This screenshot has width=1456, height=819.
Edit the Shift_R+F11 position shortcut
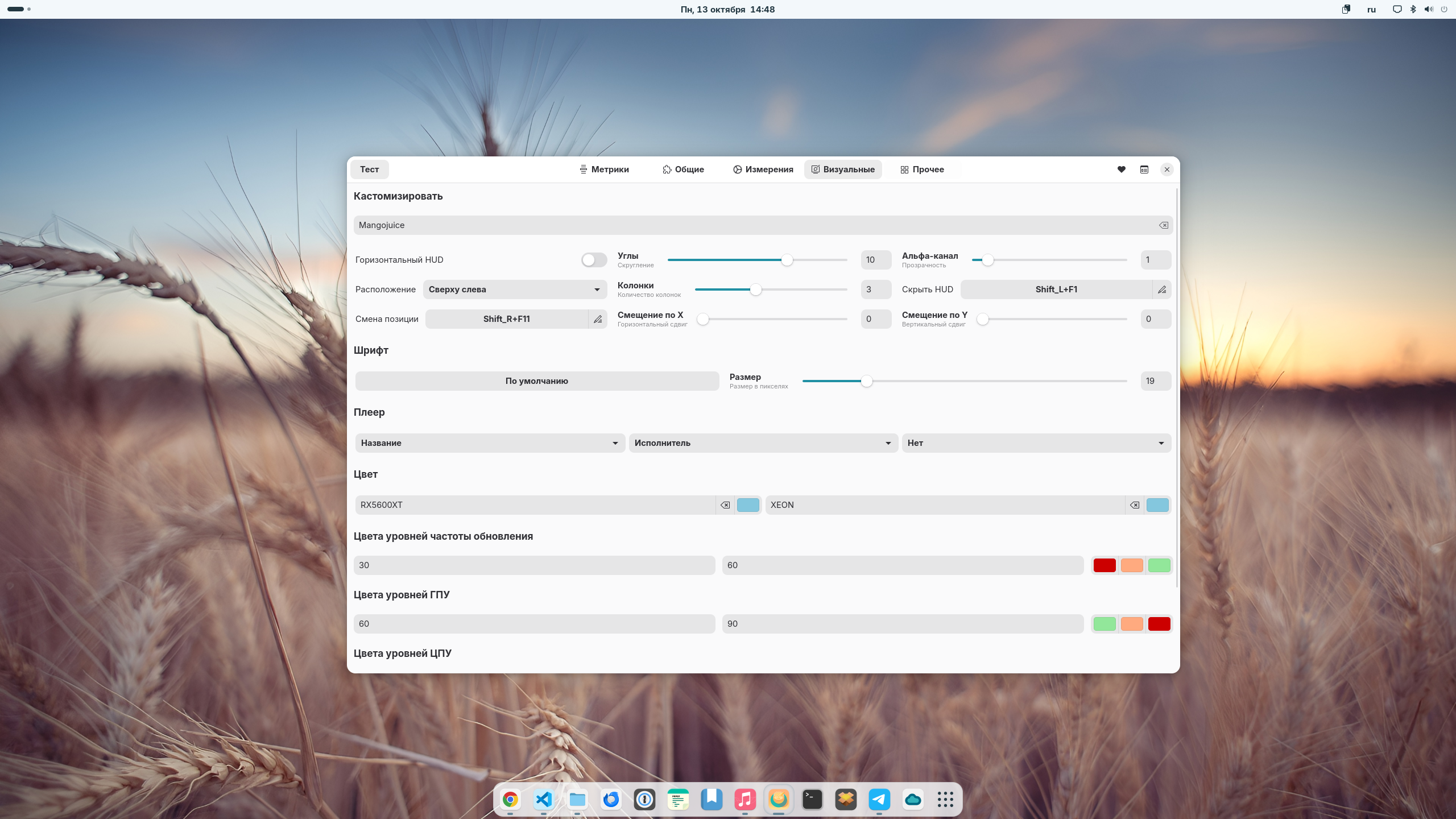pos(598,319)
